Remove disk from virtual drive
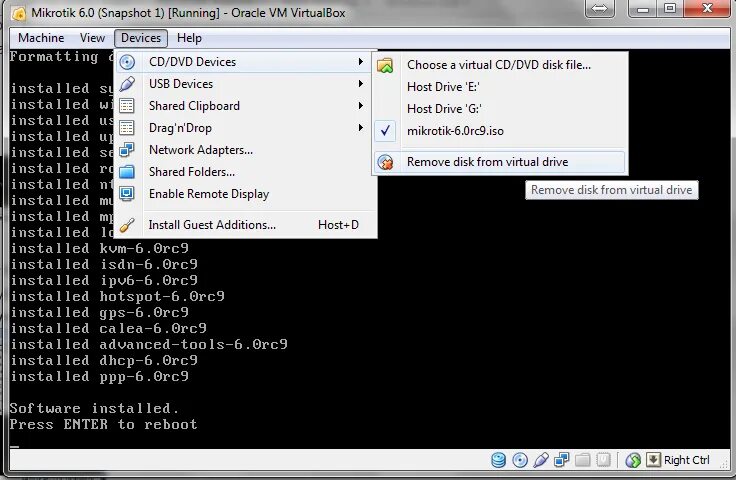The width and height of the screenshot is (736, 480). (500, 162)
